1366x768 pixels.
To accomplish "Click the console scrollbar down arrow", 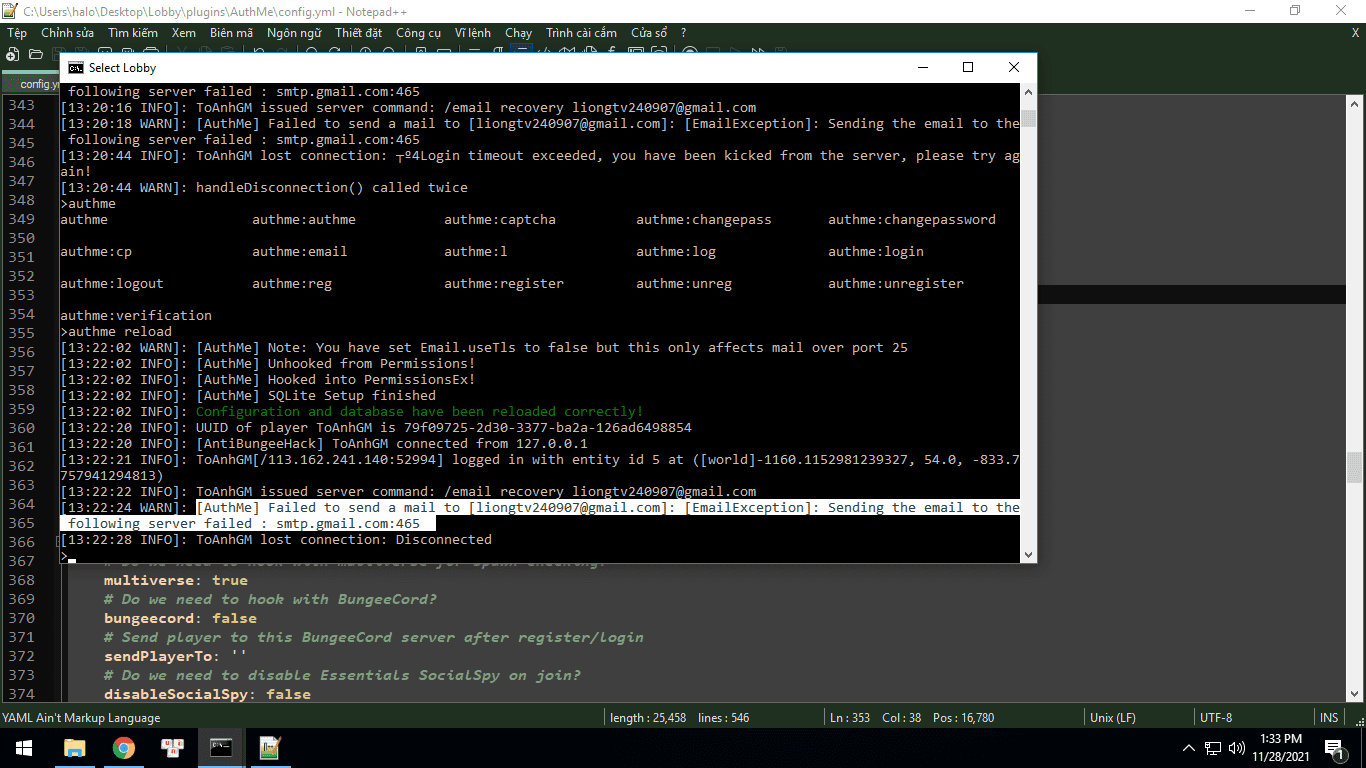I will point(1028,554).
